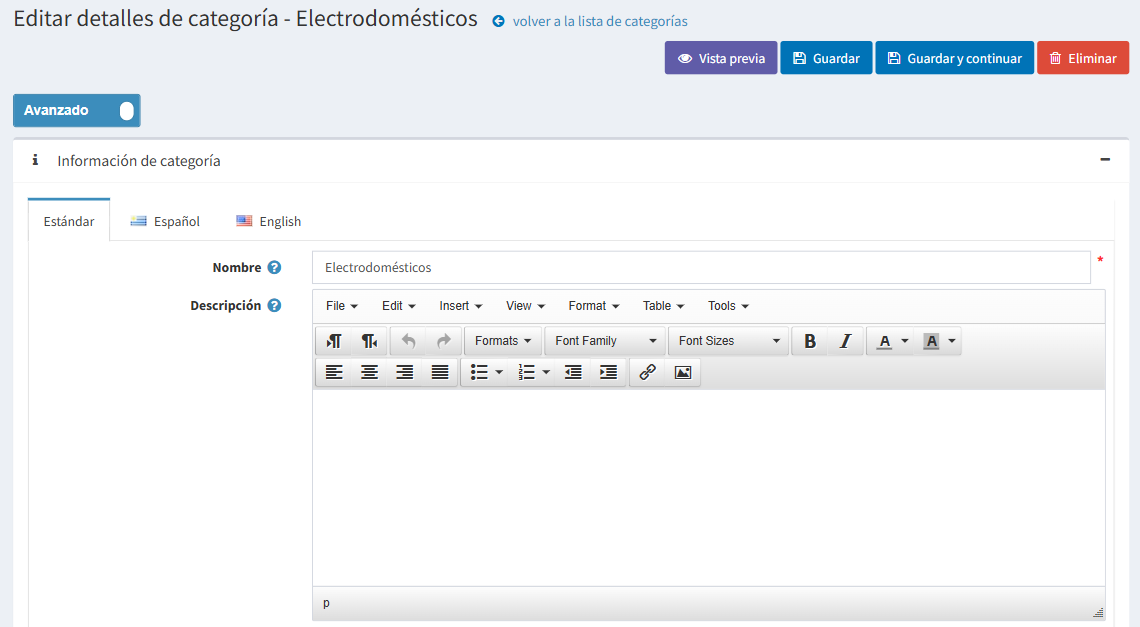Viewport: 1140px width, 627px height.
Task: Toggle the Avanzado mode switch
Action: pos(125,111)
